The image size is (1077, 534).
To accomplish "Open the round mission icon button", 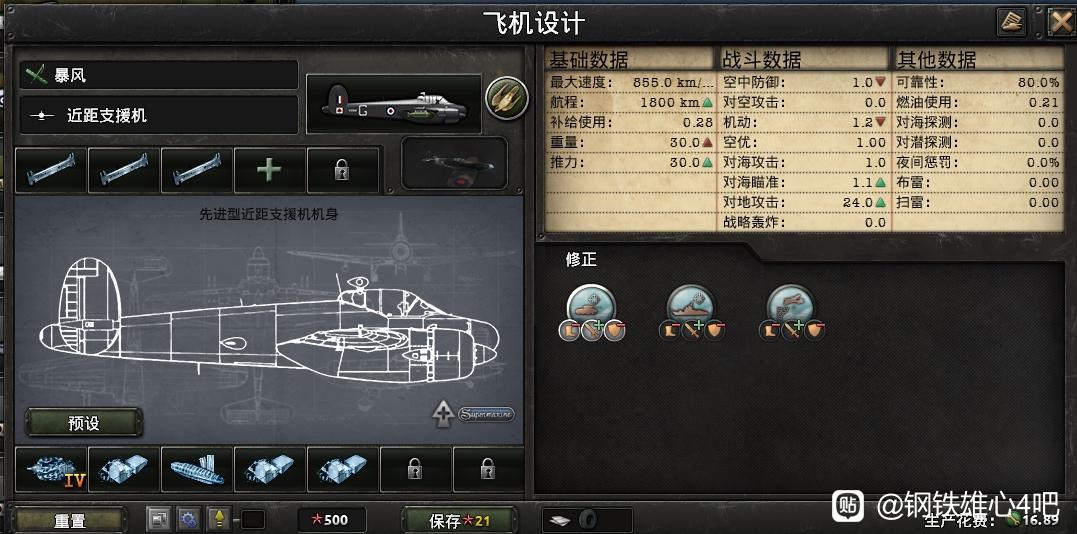I will (x=507, y=98).
